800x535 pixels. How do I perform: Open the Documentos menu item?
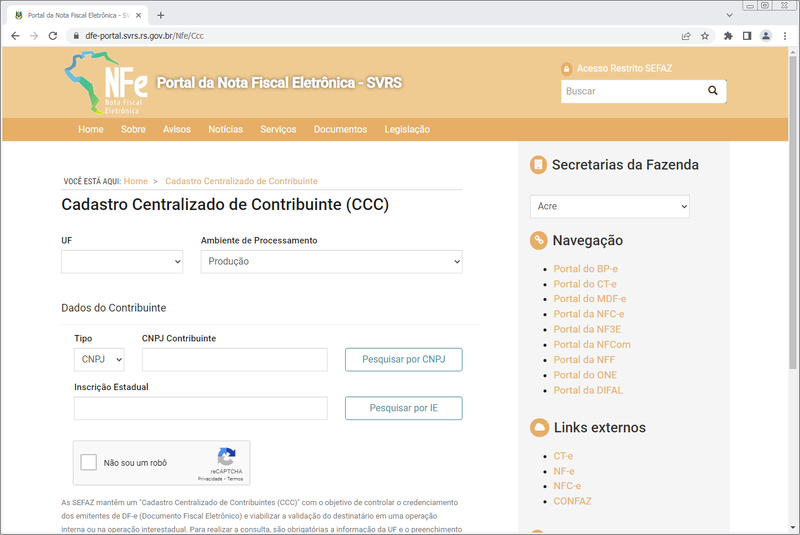340,130
